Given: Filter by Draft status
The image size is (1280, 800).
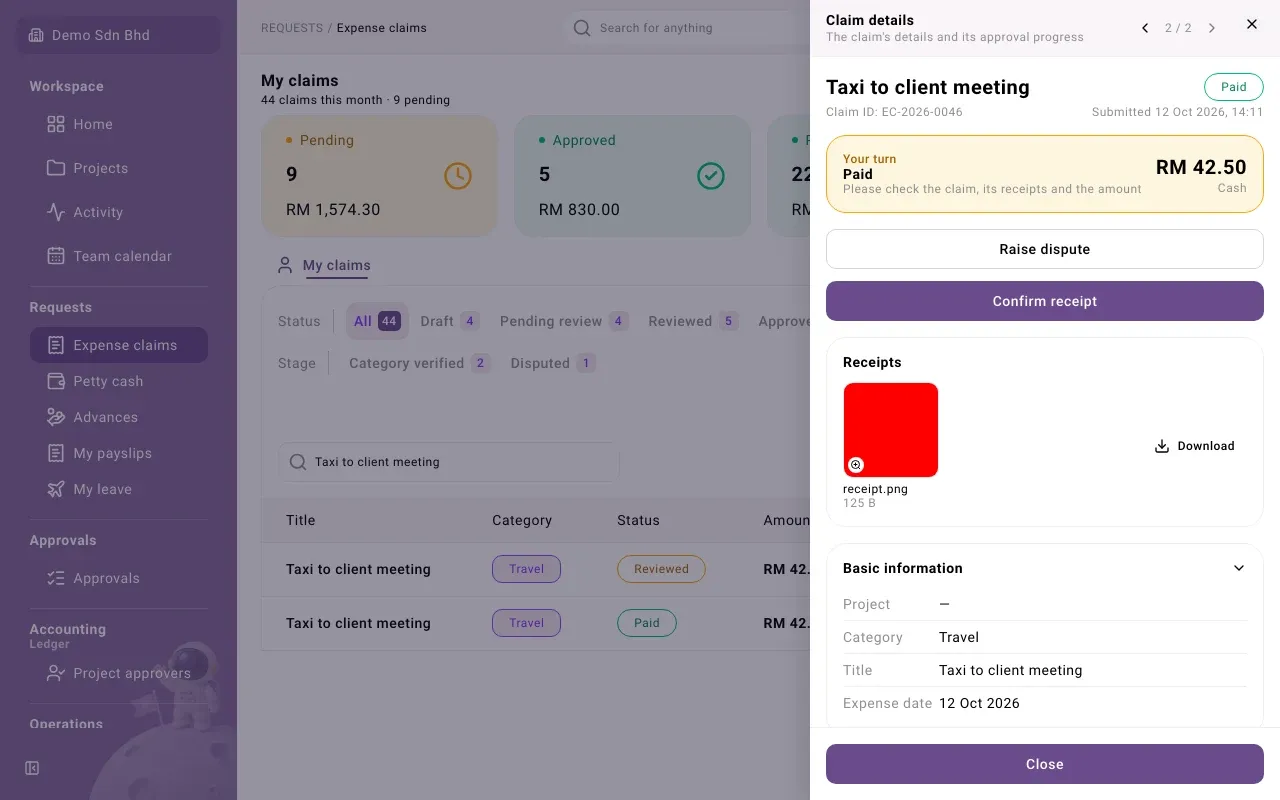Looking at the screenshot, I should coord(449,321).
